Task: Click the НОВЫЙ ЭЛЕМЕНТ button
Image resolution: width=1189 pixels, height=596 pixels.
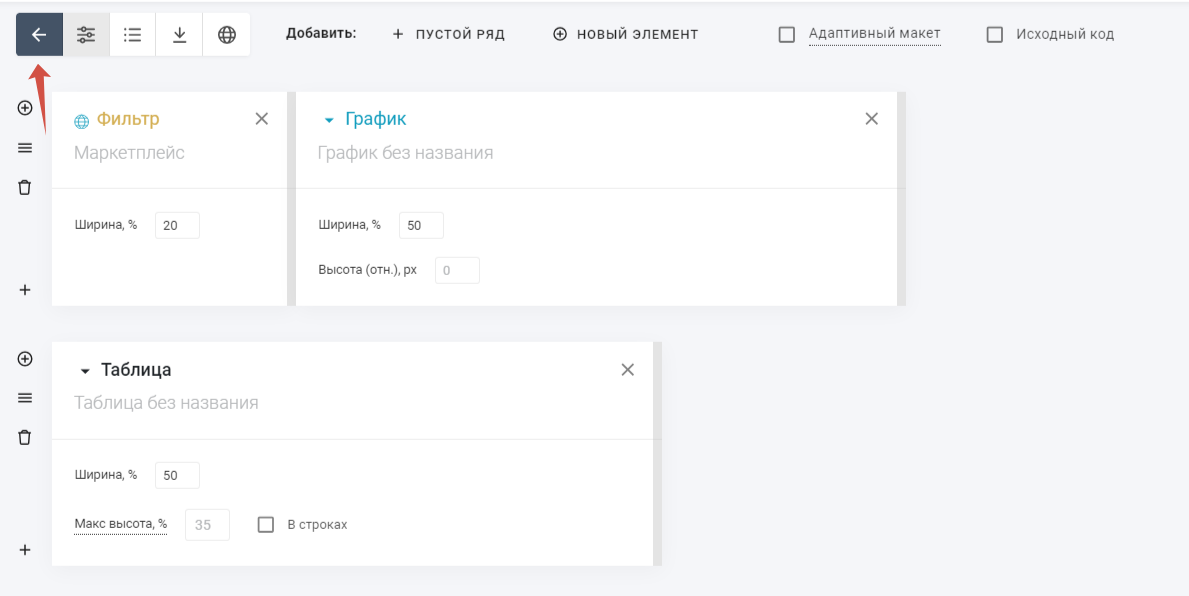Action: point(626,35)
